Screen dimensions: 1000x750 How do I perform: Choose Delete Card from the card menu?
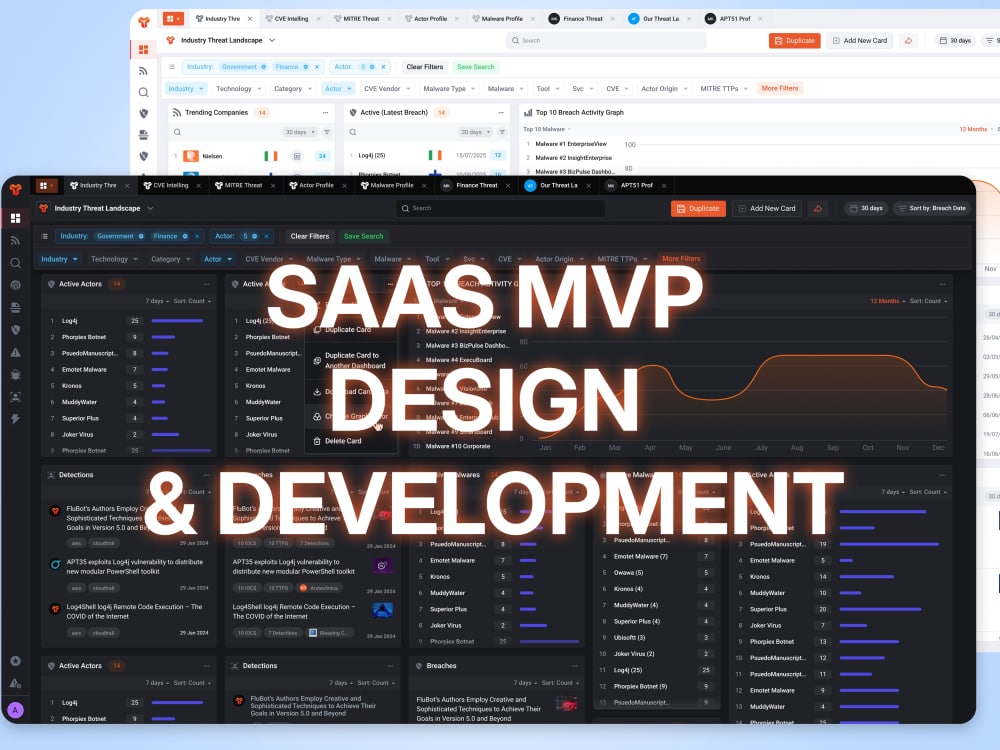(x=343, y=441)
